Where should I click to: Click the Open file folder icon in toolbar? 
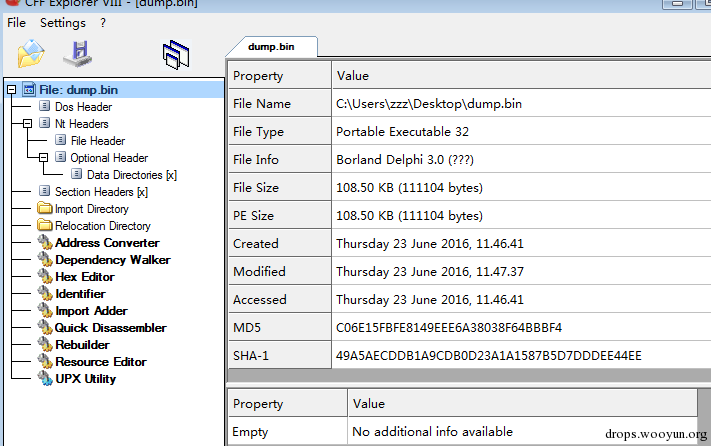[31, 54]
